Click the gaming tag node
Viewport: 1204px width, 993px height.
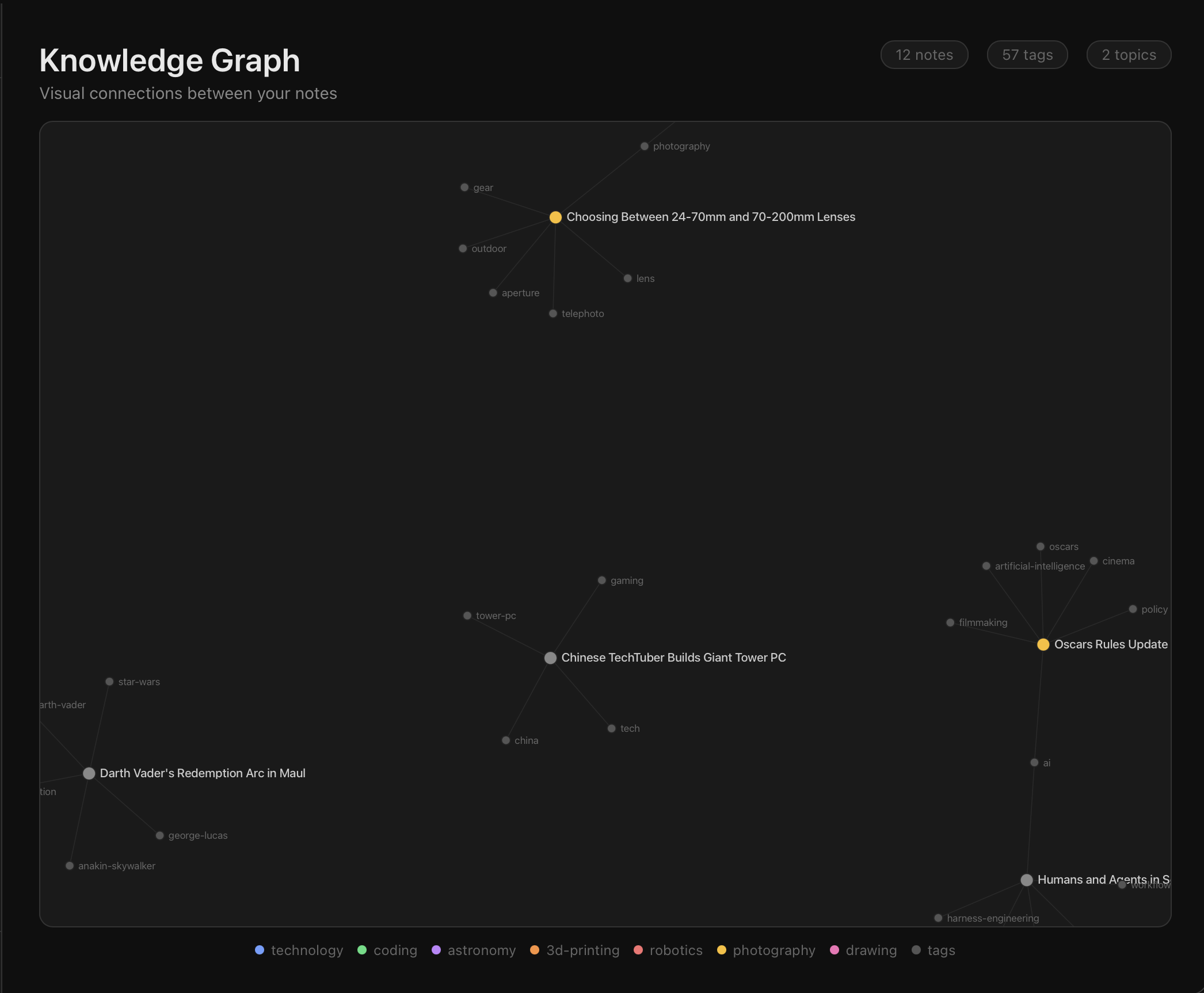click(602, 581)
